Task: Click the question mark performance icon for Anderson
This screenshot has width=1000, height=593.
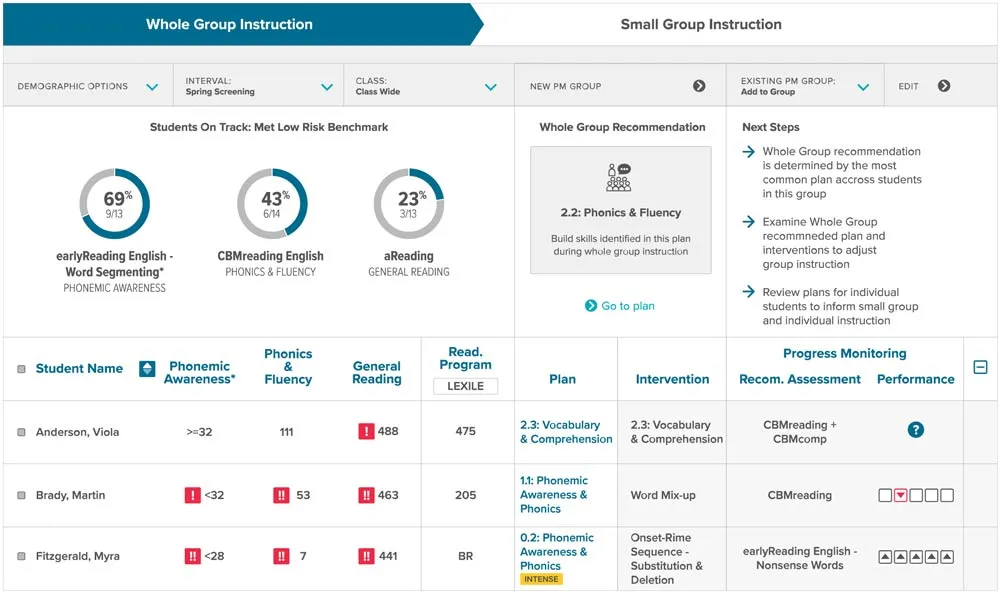Action: [x=915, y=430]
